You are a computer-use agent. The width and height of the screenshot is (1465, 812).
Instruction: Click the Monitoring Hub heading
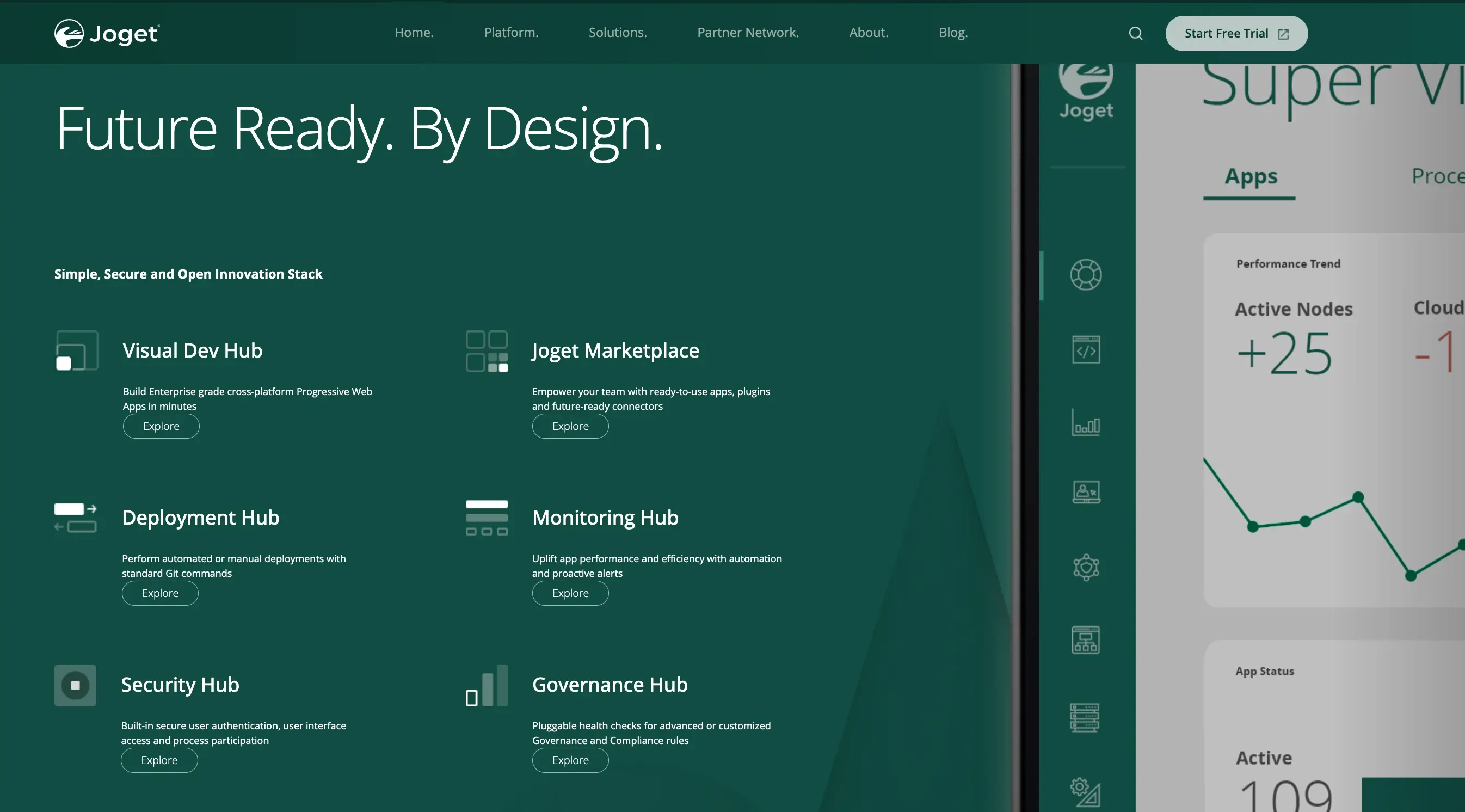pos(605,518)
